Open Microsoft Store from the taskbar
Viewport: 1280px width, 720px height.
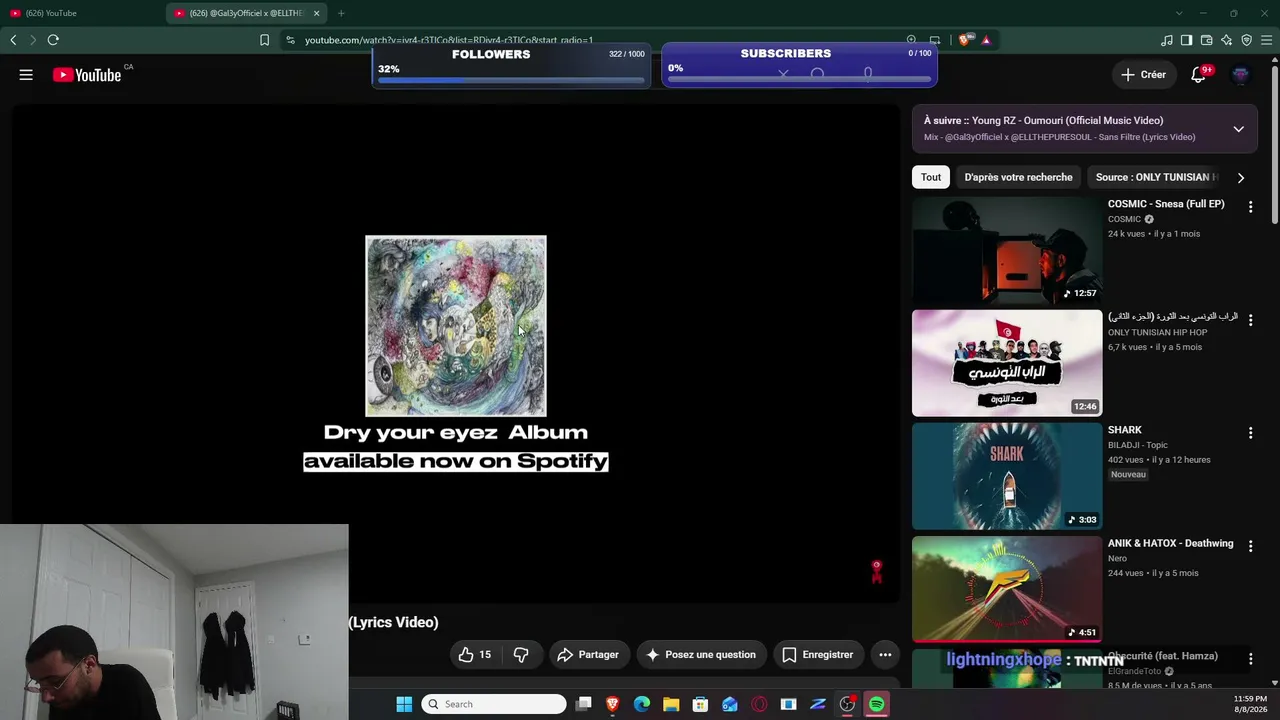tap(701, 704)
